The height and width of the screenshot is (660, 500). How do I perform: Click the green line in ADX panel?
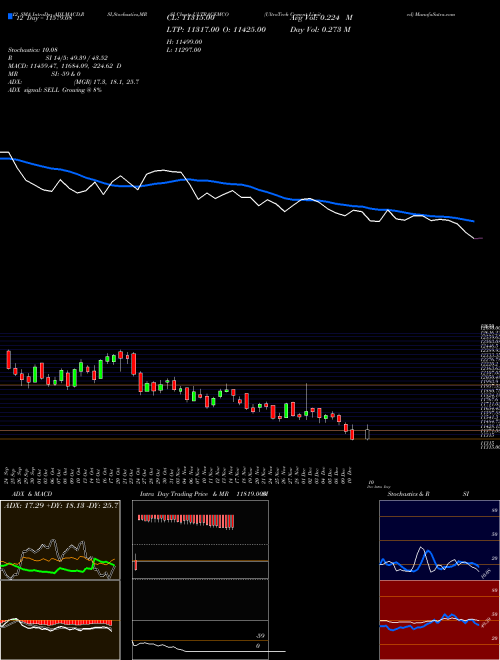(57, 566)
